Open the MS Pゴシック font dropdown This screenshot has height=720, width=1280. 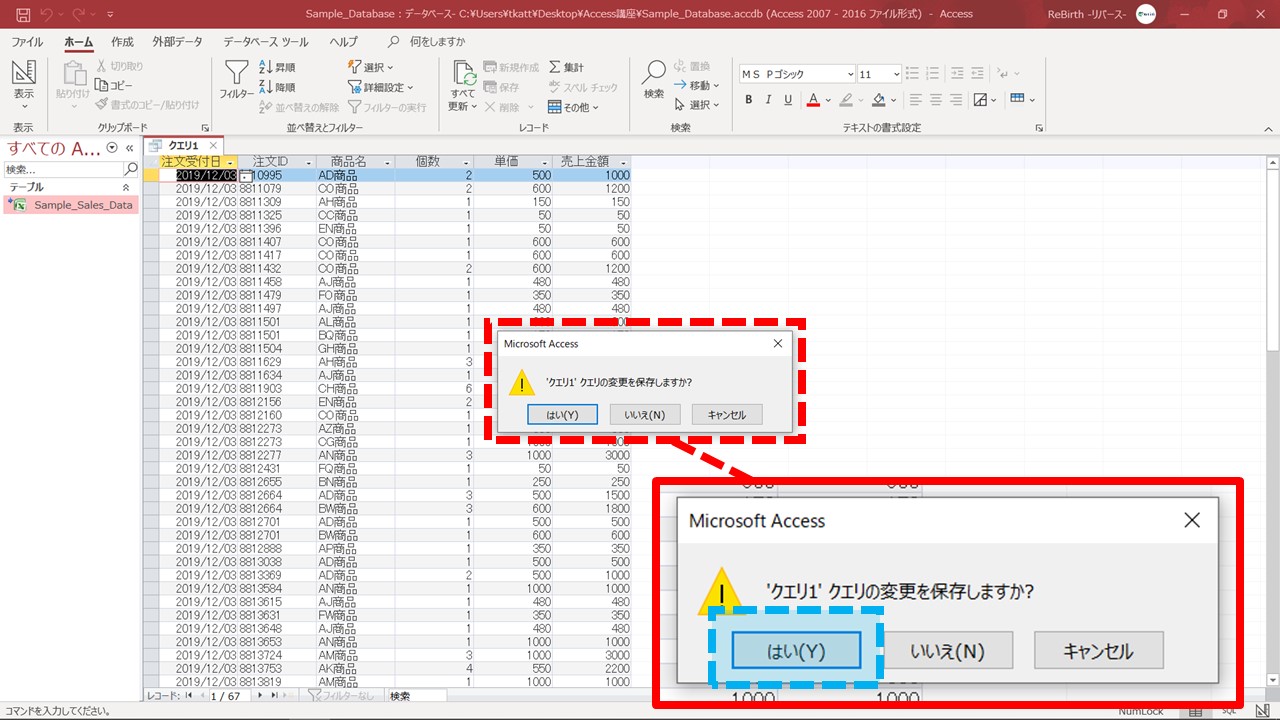click(x=850, y=74)
